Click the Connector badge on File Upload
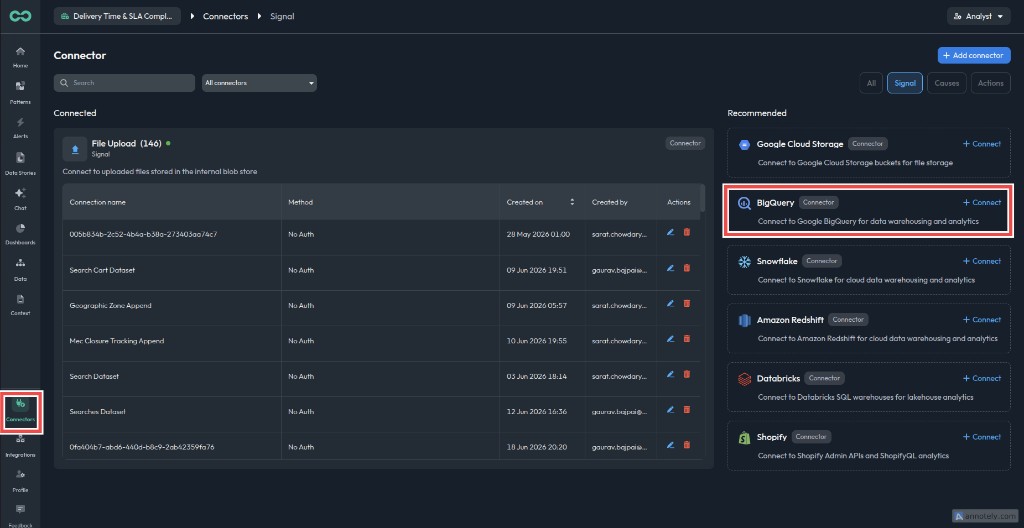Screen dimensions: 1024x528 (685, 143)
